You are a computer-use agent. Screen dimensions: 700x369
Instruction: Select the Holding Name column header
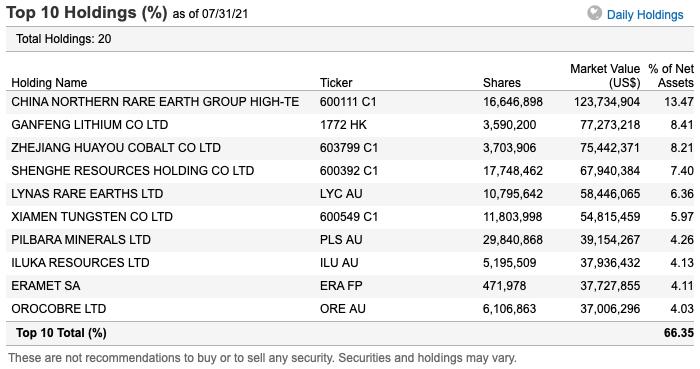coord(49,83)
